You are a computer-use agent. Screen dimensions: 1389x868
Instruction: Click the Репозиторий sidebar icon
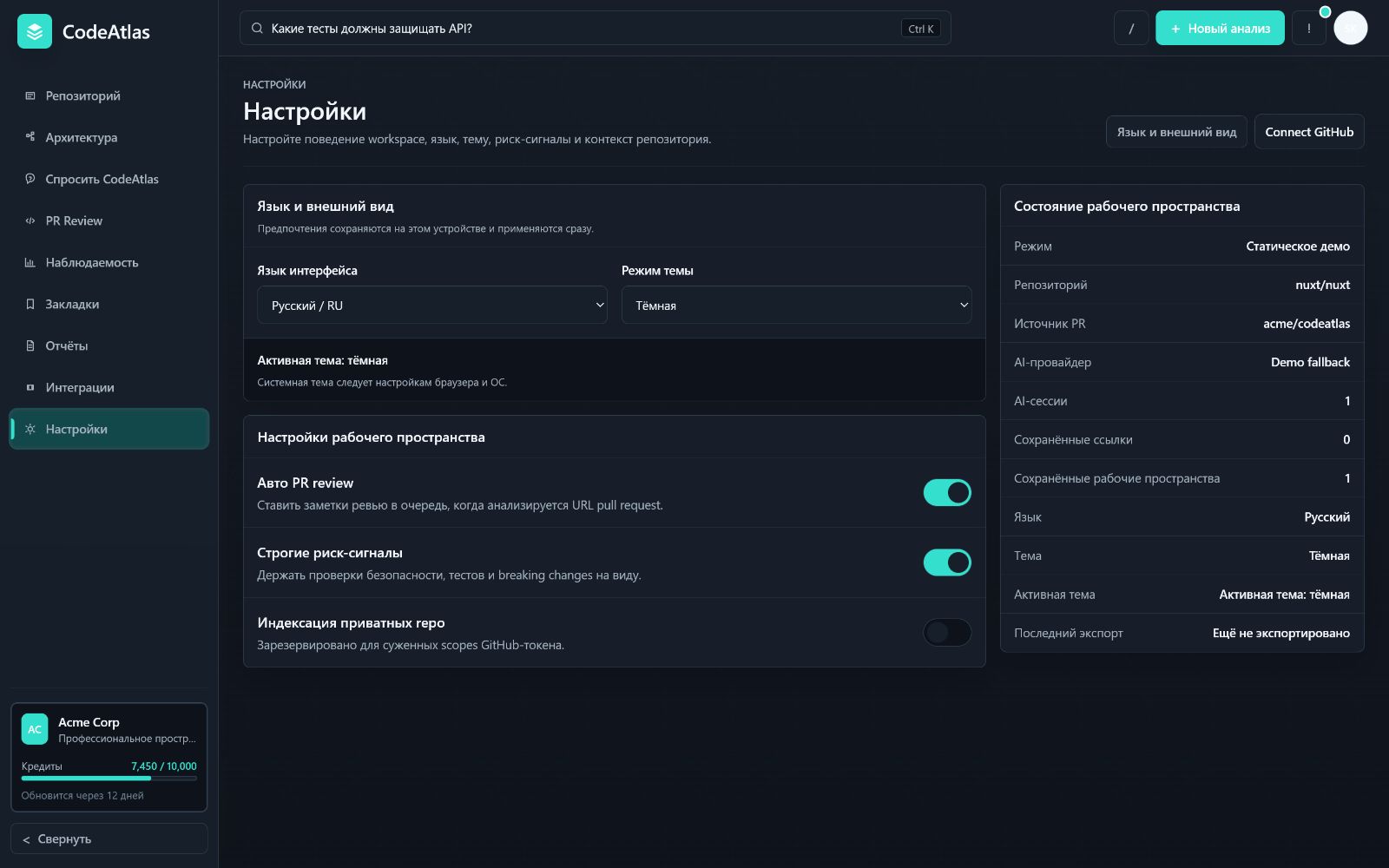pos(30,95)
